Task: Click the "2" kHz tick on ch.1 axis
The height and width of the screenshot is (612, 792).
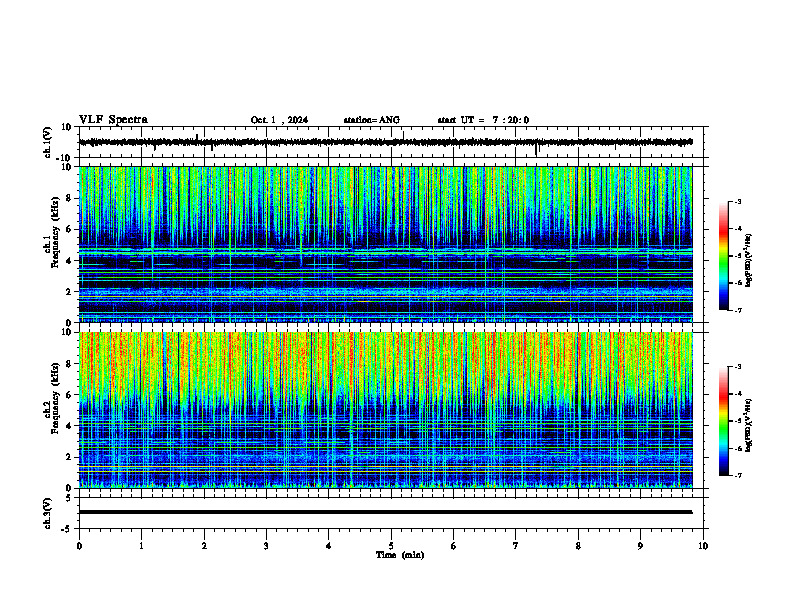Action: click(69, 291)
